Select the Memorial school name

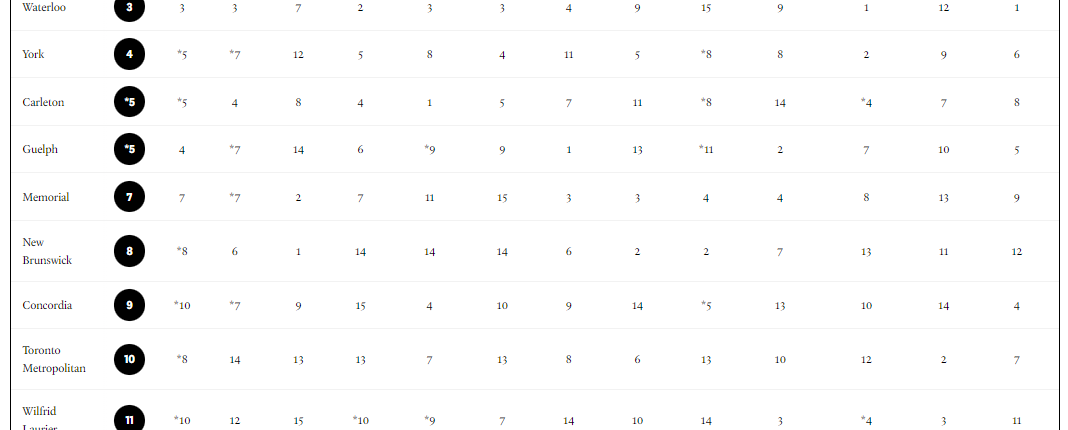pos(46,197)
